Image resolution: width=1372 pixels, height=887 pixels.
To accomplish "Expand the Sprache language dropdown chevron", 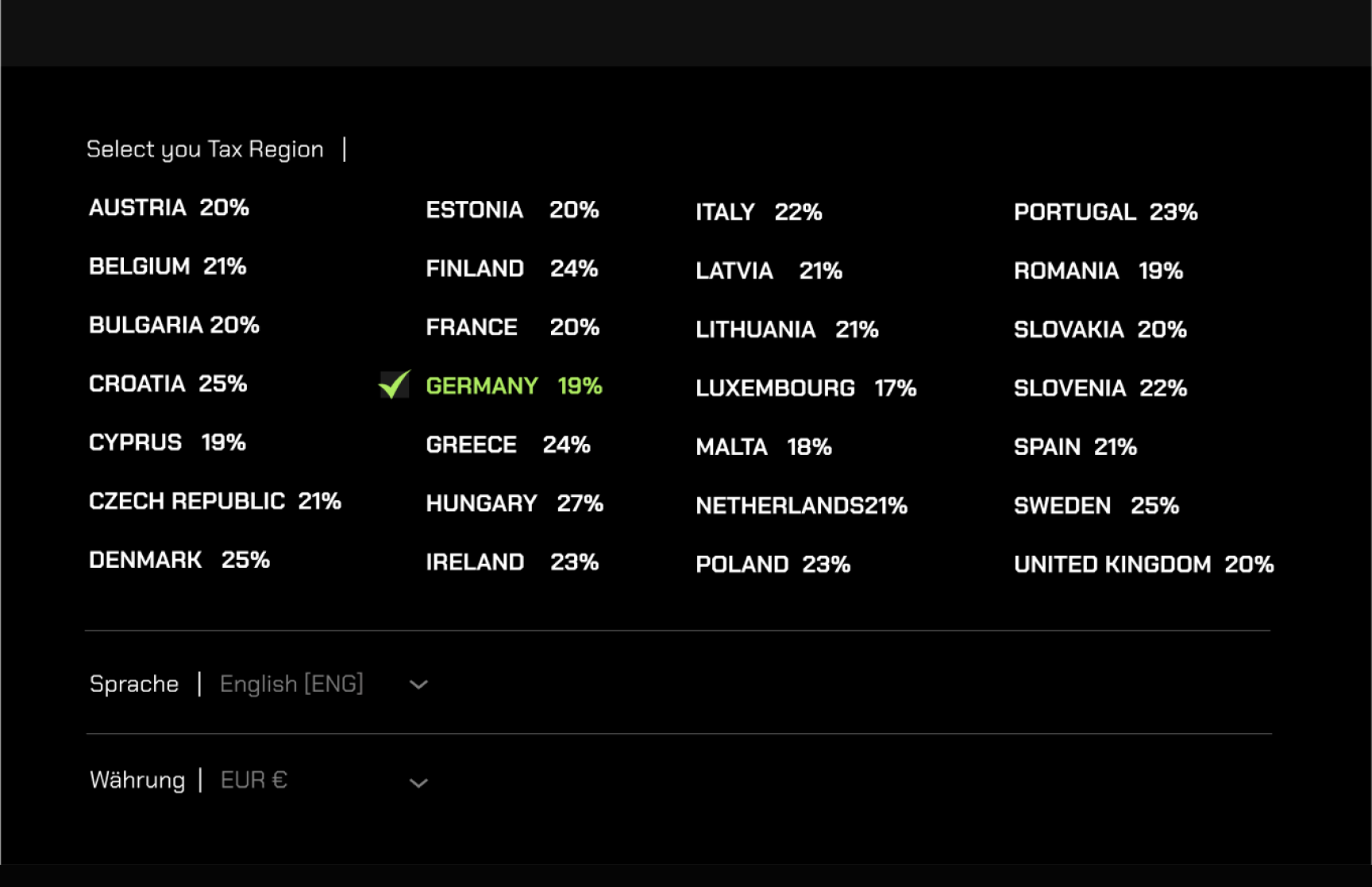I will pos(418,685).
